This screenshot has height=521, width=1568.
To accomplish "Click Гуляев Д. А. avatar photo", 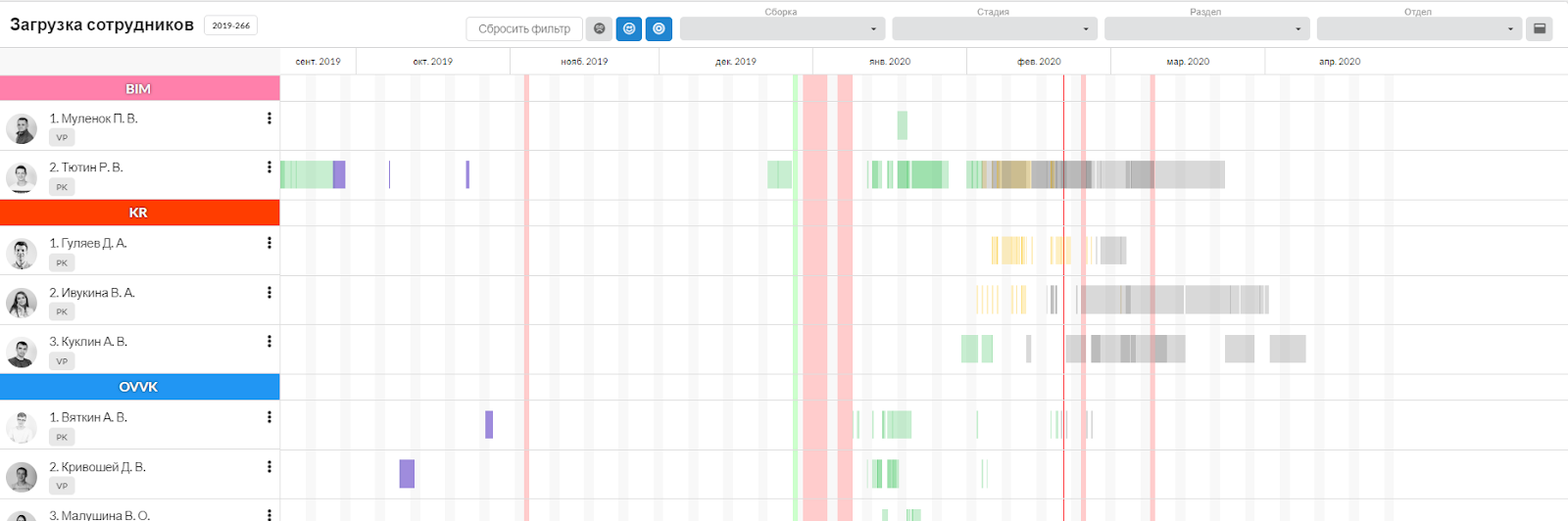I will click(22, 253).
